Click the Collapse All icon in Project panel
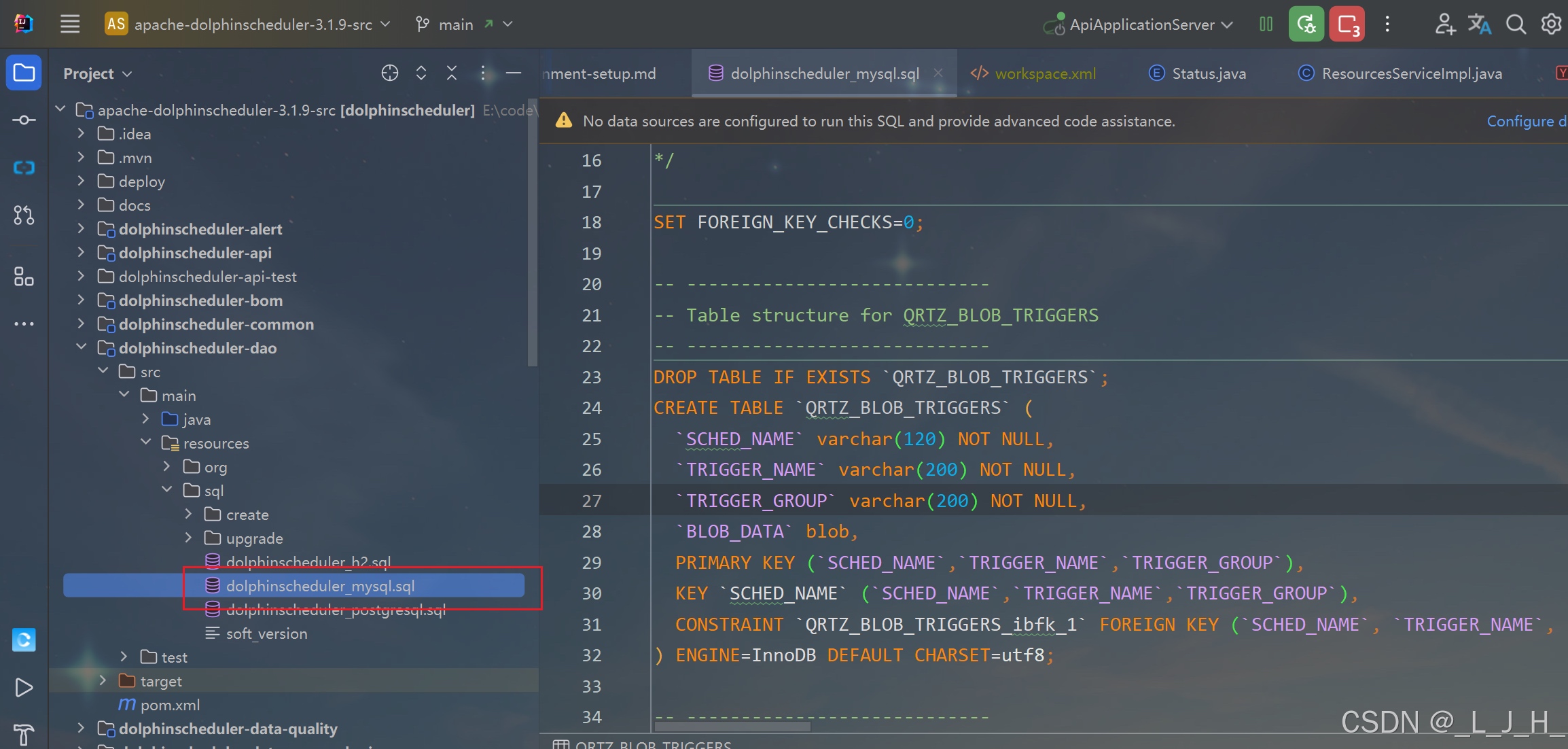 [452, 73]
